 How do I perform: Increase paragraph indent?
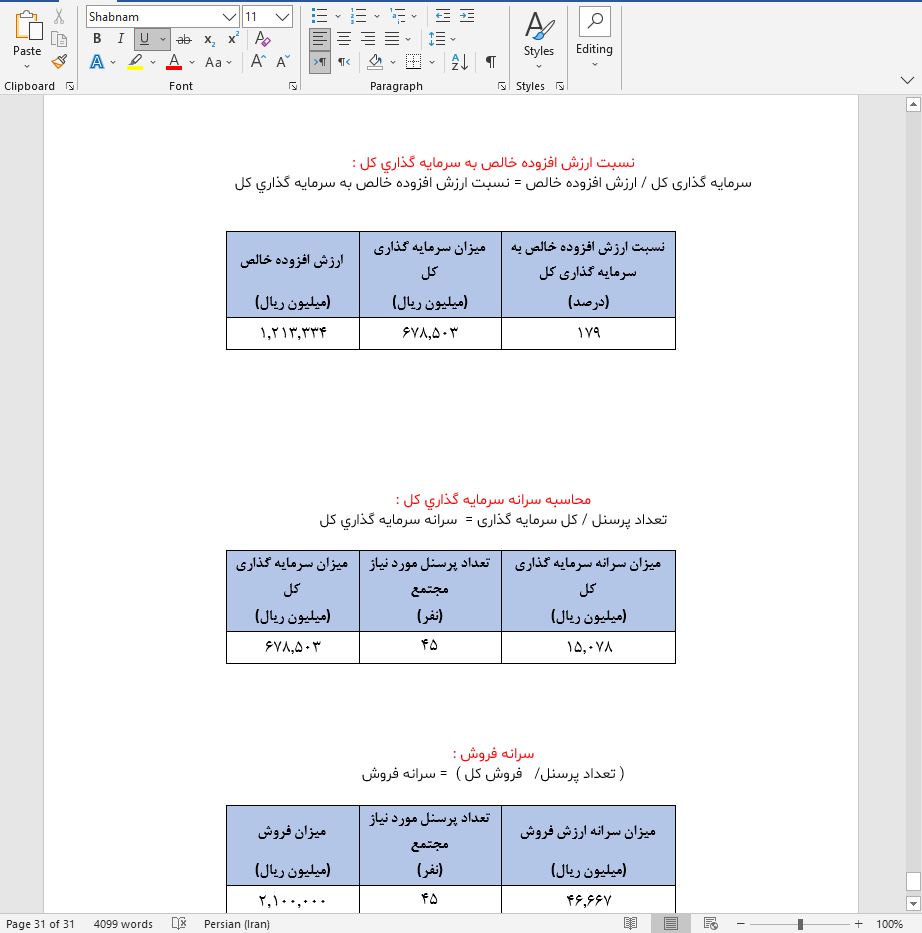(x=467, y=16)
